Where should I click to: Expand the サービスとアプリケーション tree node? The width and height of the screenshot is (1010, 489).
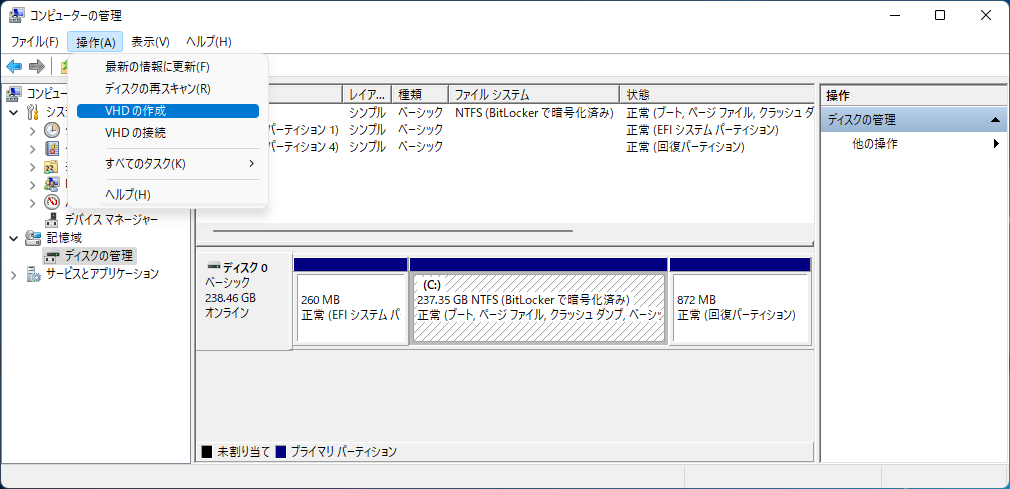tap(14, 274)
